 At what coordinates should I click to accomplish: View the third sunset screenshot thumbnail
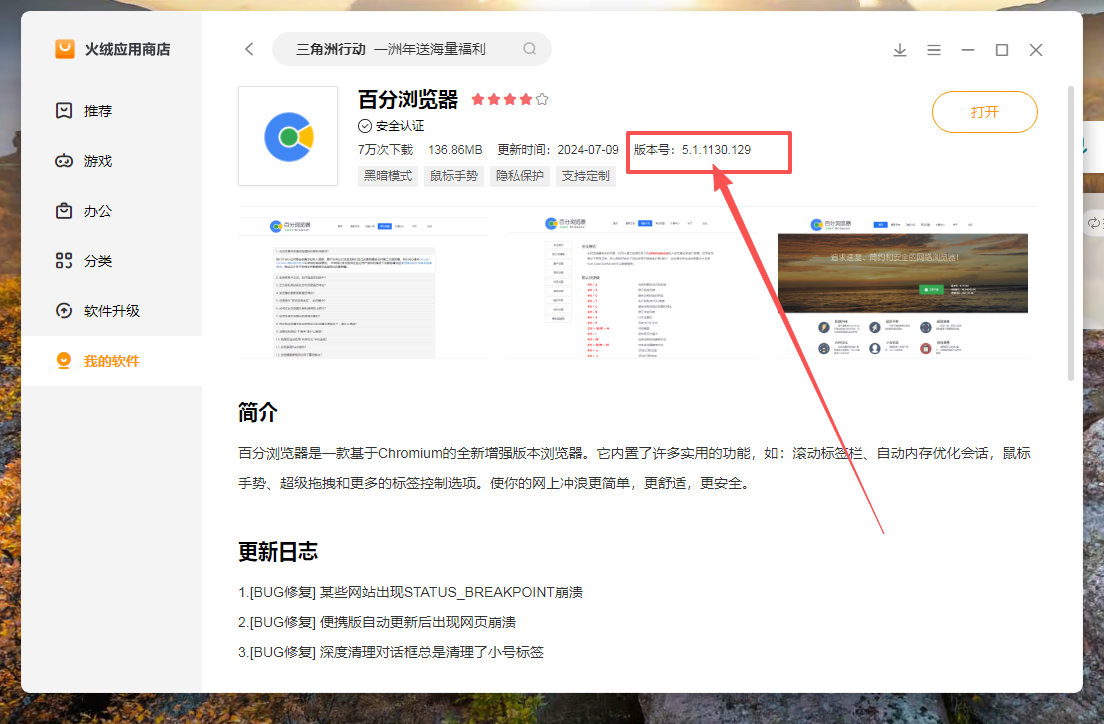point(907,283)
